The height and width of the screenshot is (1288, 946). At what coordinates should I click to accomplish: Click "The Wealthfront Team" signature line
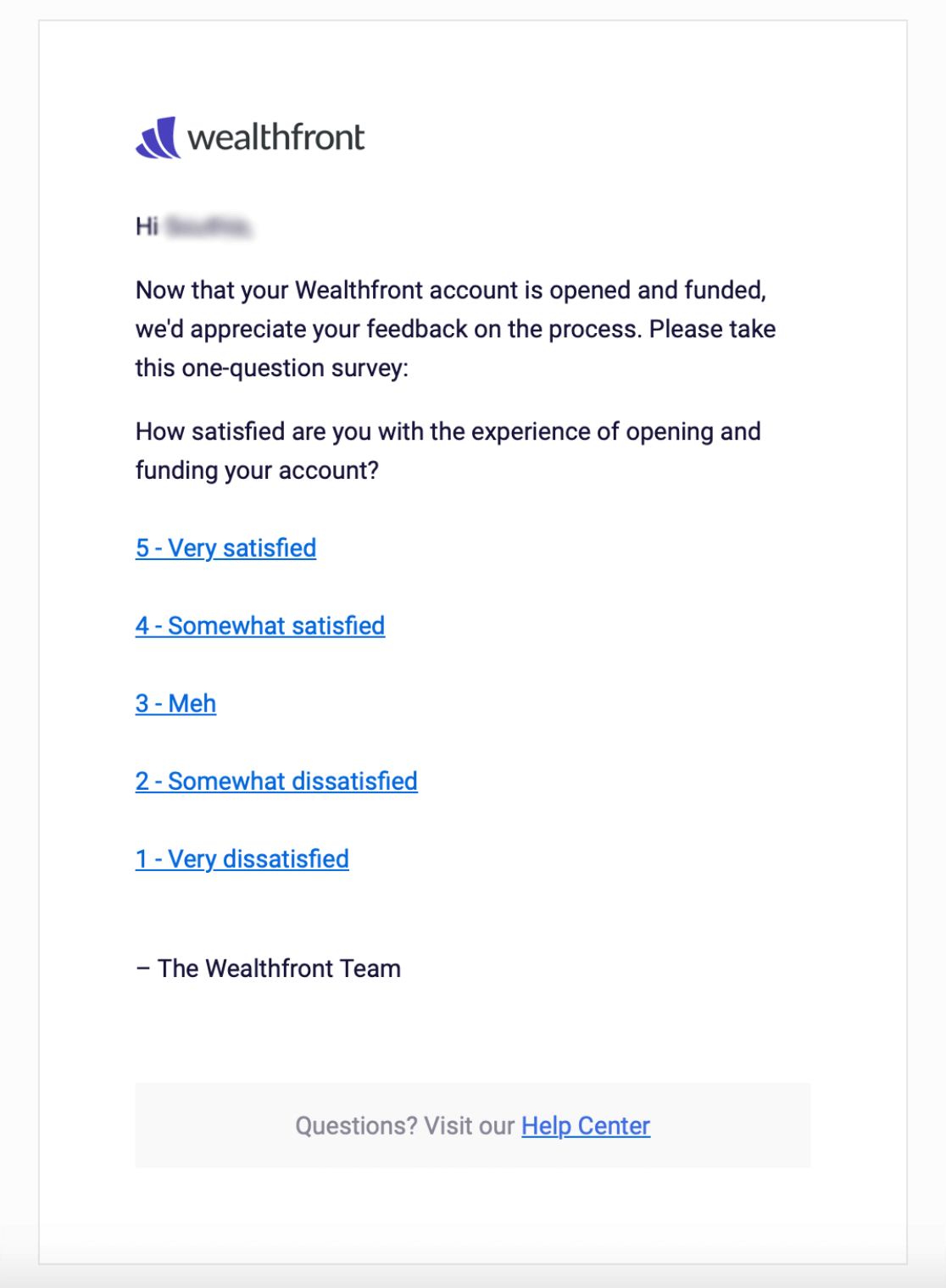tap(279, 969)
